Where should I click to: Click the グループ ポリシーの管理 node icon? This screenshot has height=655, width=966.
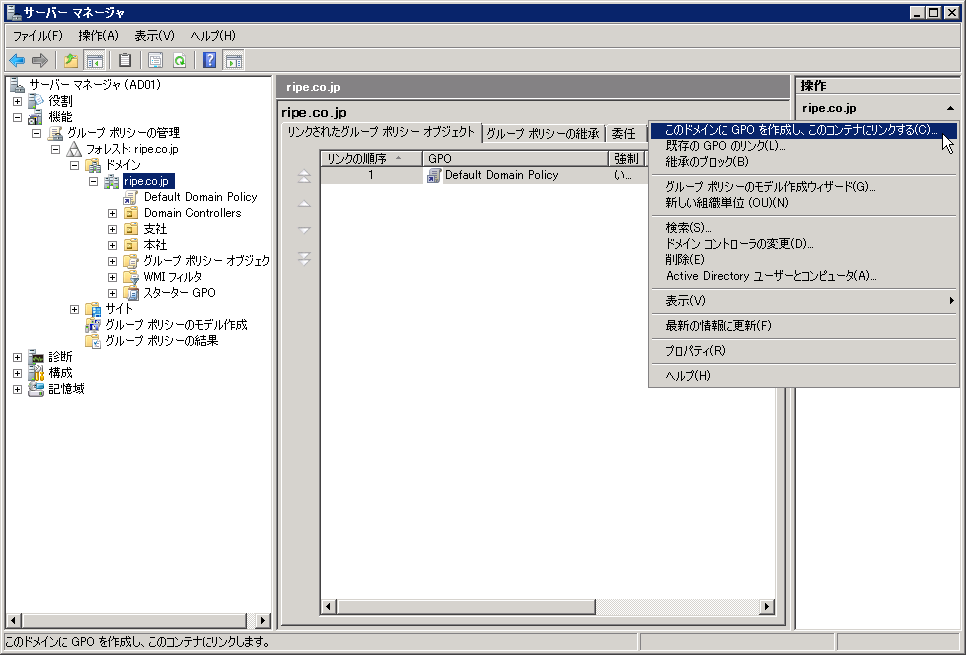55,132
